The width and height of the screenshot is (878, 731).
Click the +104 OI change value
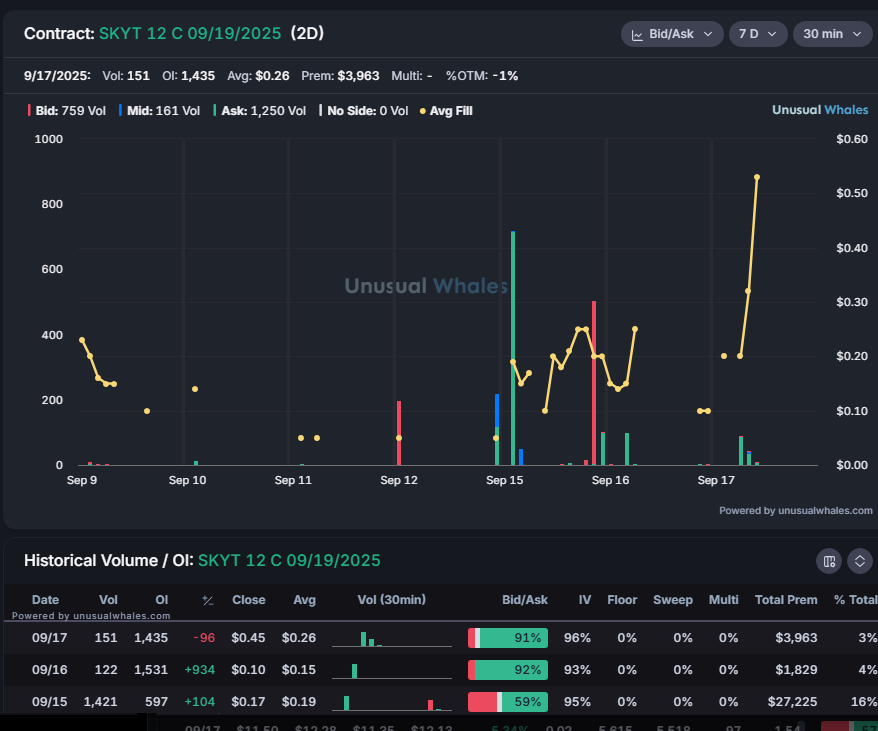click(200, 701)
